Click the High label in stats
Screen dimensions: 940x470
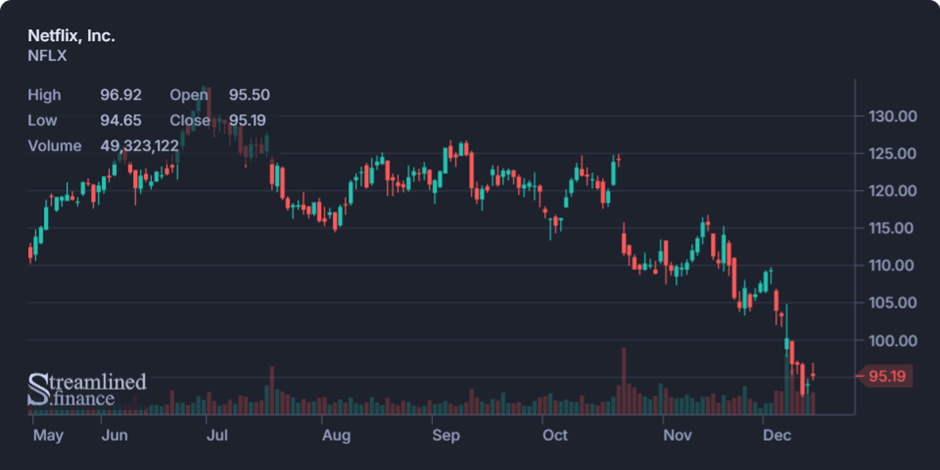[44, 95]
